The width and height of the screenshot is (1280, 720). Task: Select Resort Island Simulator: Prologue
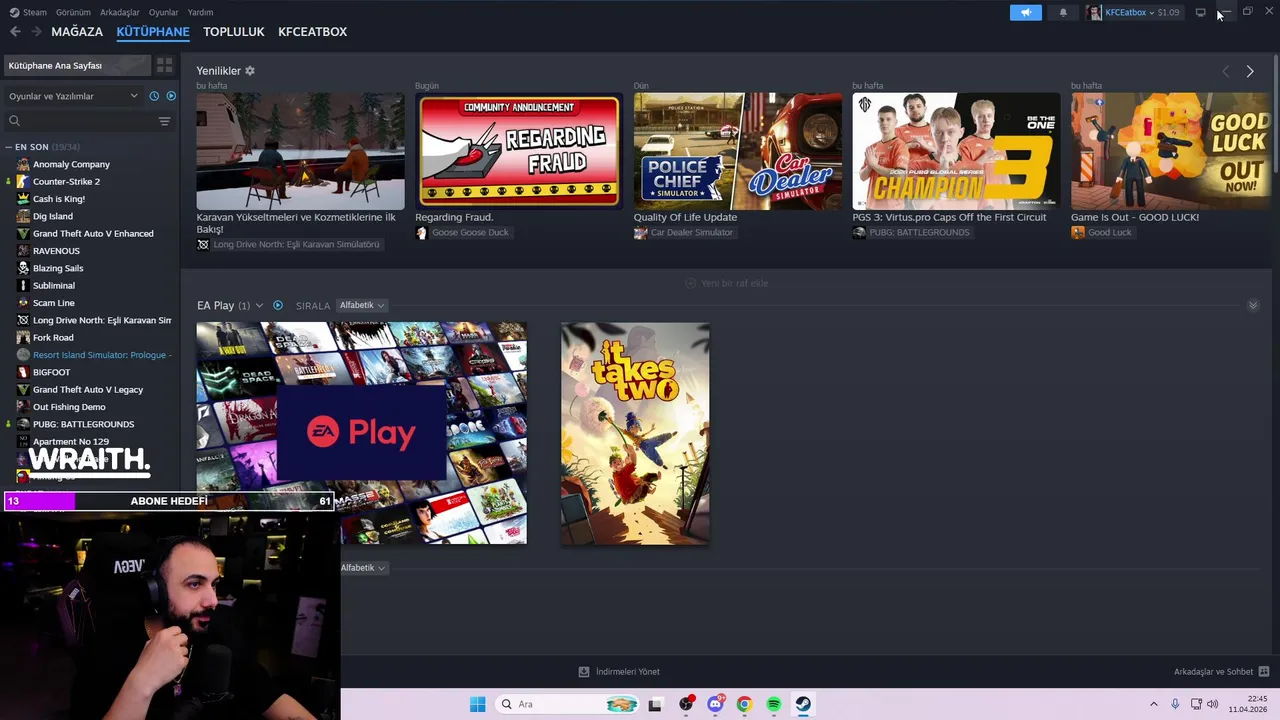tap(102, 355)
